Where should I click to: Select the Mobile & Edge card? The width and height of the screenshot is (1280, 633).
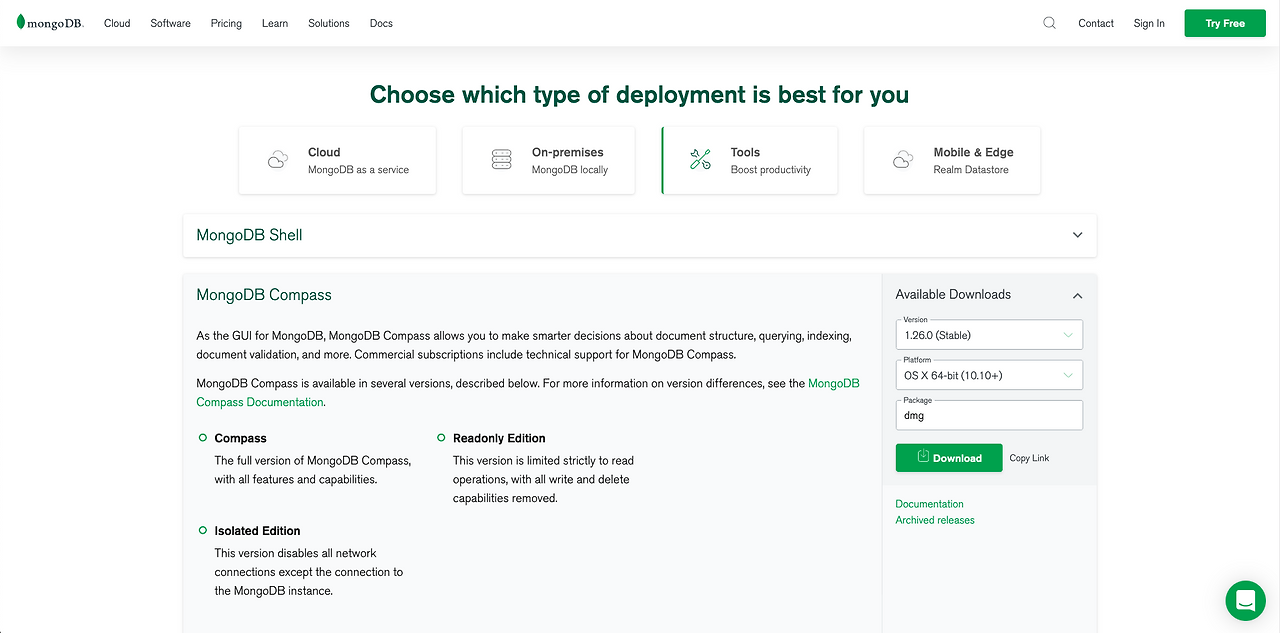click(x=952, y=160)
